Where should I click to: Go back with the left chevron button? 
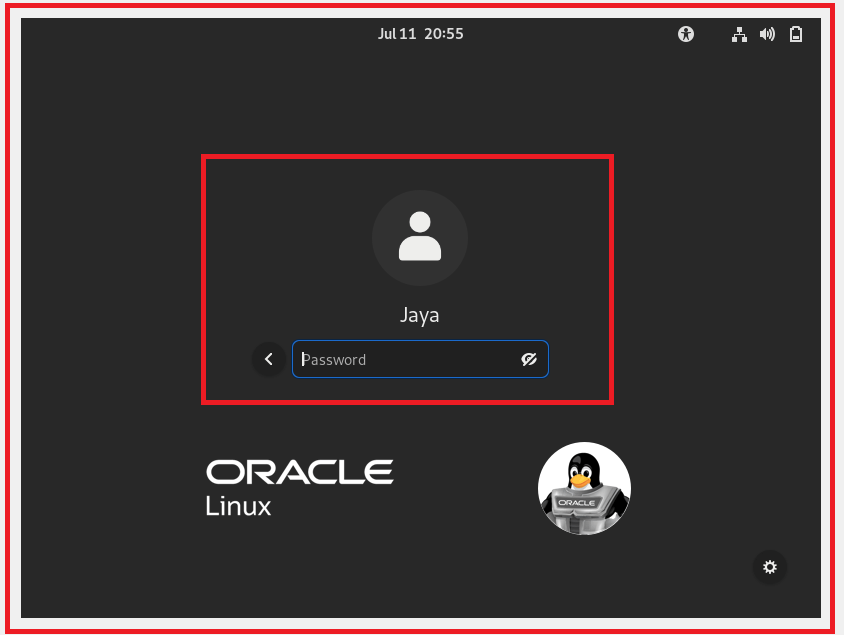(x=269, y=359)
